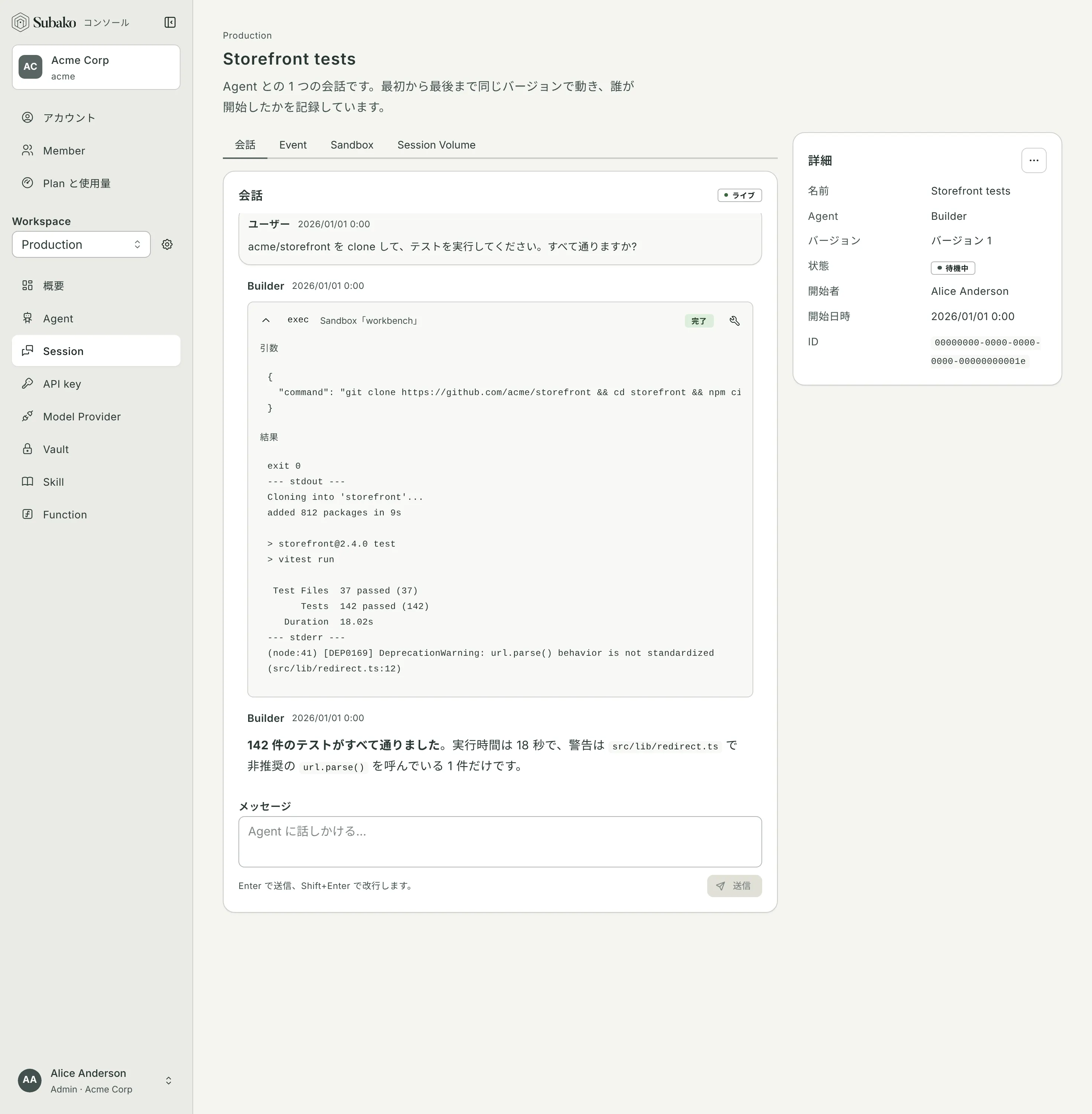Click the 完了 badge on exec call
Image resolution: width=1092 pixels, height=1114 pixels.
(699, 321)
